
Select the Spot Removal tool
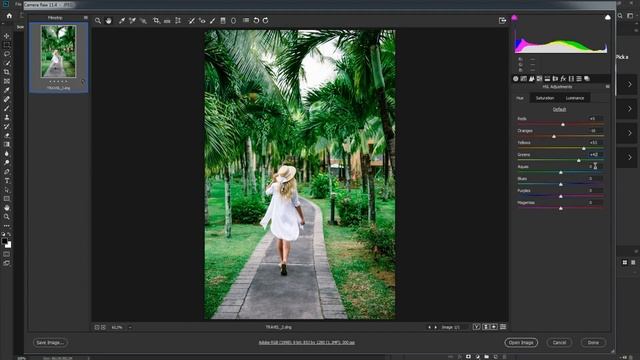coord(191,20)
